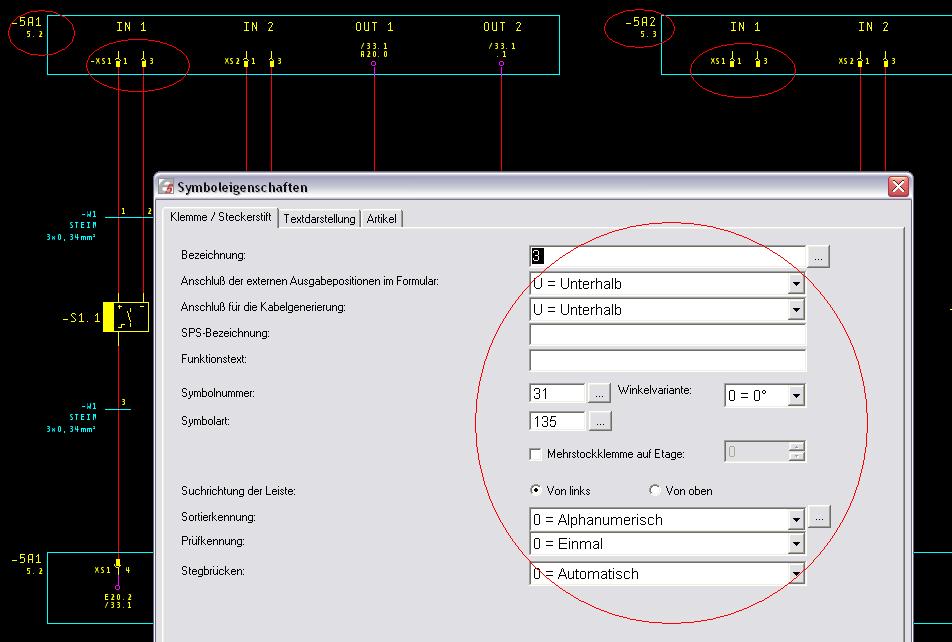
Task: Select the IN 2 label of -5A1
Action: pos(259,27)
